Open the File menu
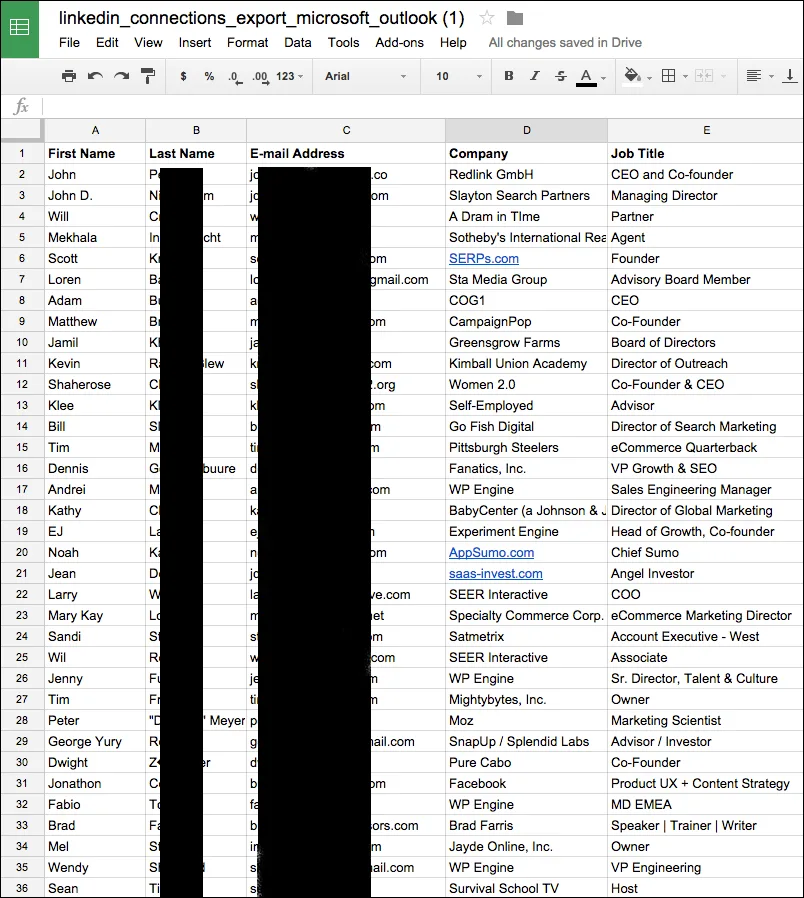 (x=69, y=42)
